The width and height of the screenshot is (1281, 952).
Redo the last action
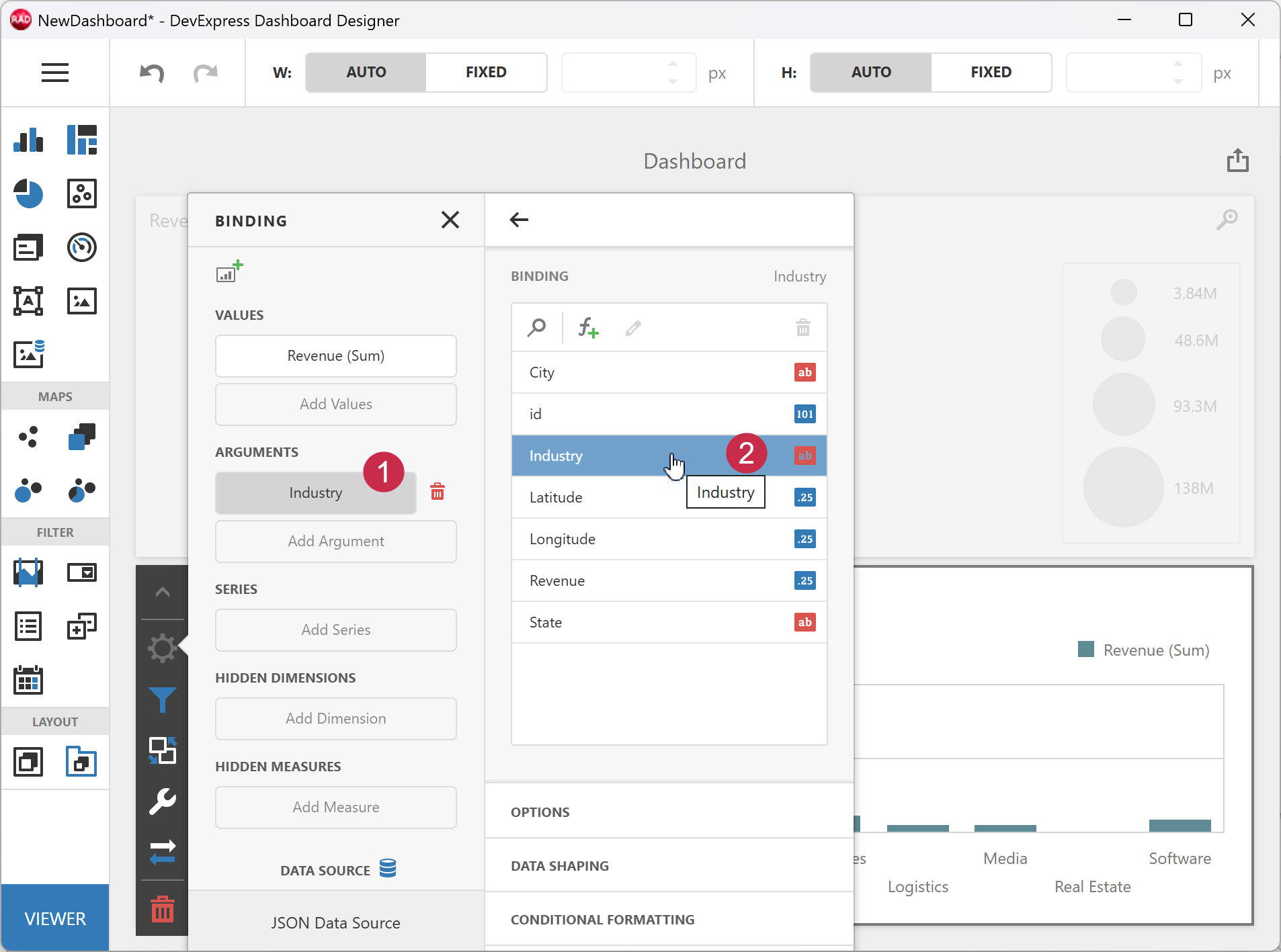tap(206, 73)
